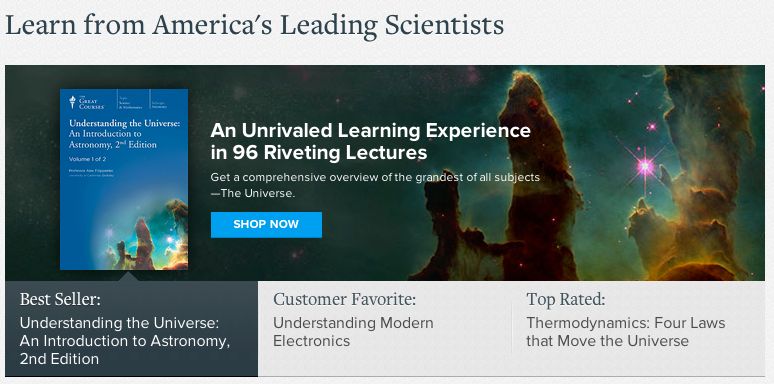The height and width of the screenshot is (384, 774).
Task: Click the nebula artwork on the course cover
Action: 148,234
